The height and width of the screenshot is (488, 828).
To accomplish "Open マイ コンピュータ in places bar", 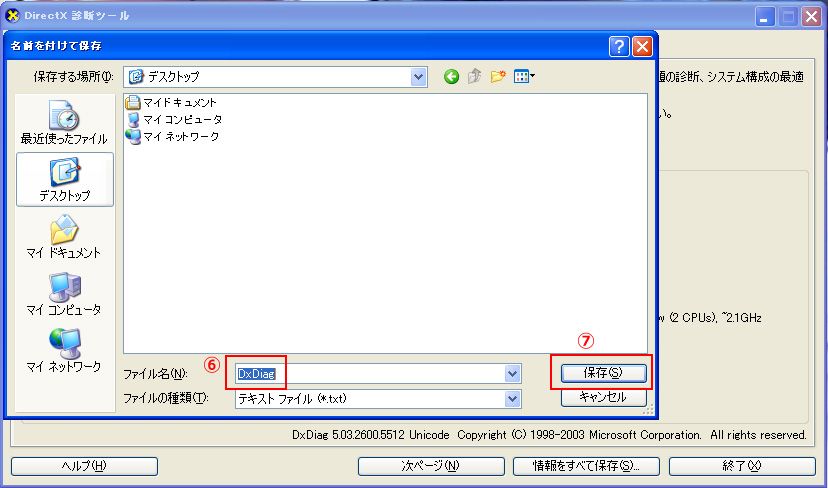I will [64, 293].
